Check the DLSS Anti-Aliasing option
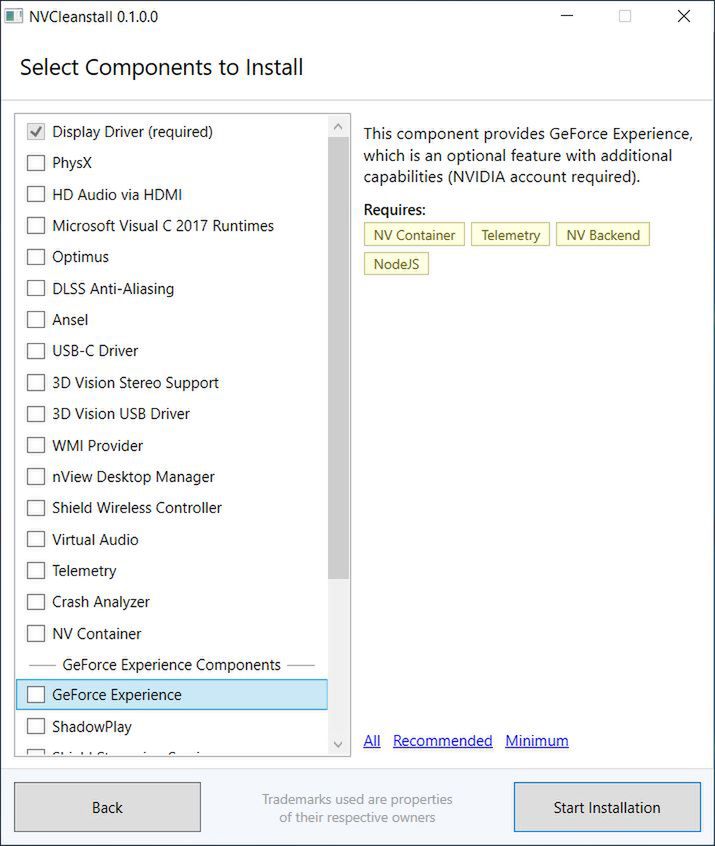The width and height of the screenshot is (715, 846). tap(36, 289)
